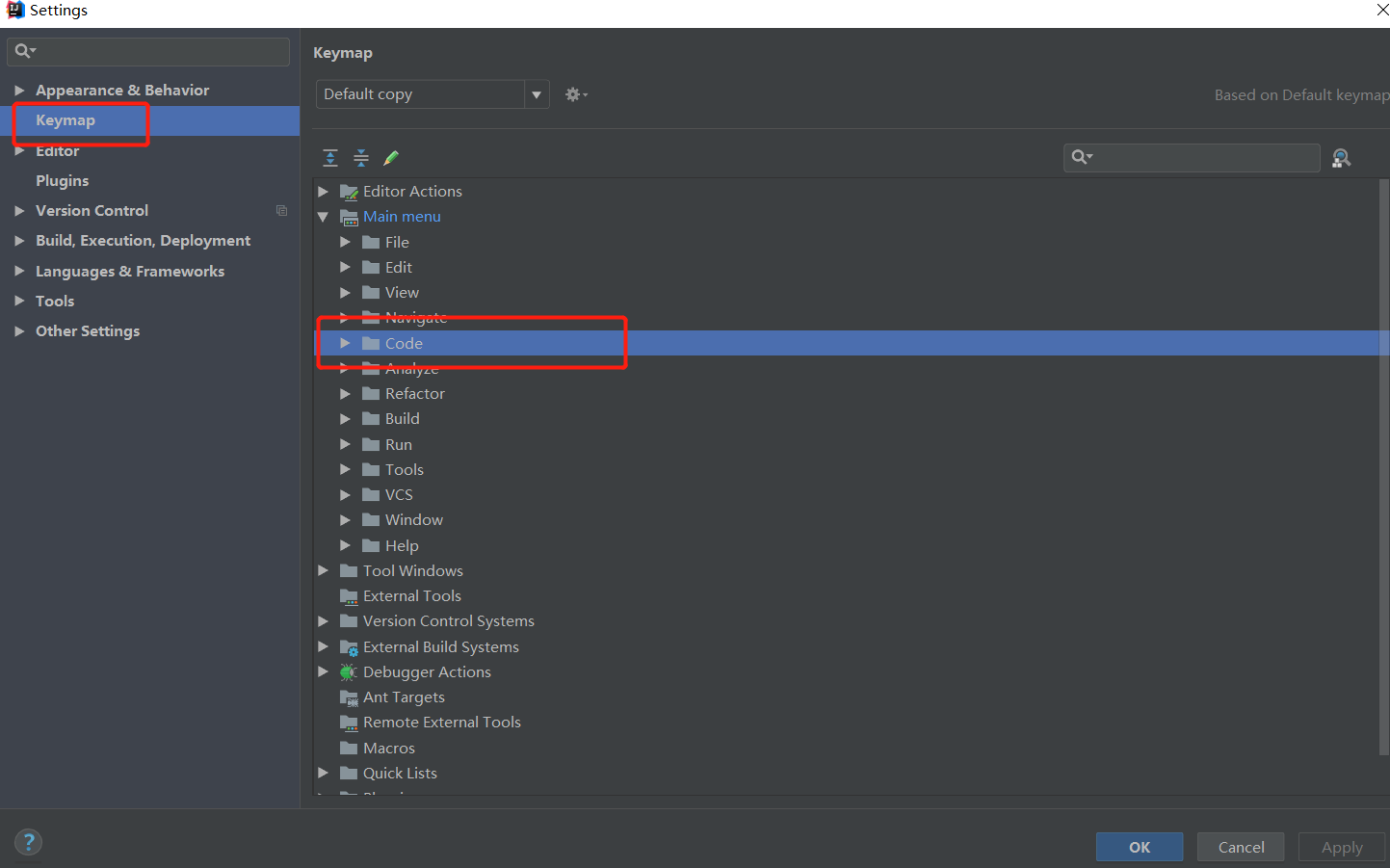This screenshot has height=868, width=1390.
Task: Select the Debugger Actions bug icon
Action: [349, 672]
